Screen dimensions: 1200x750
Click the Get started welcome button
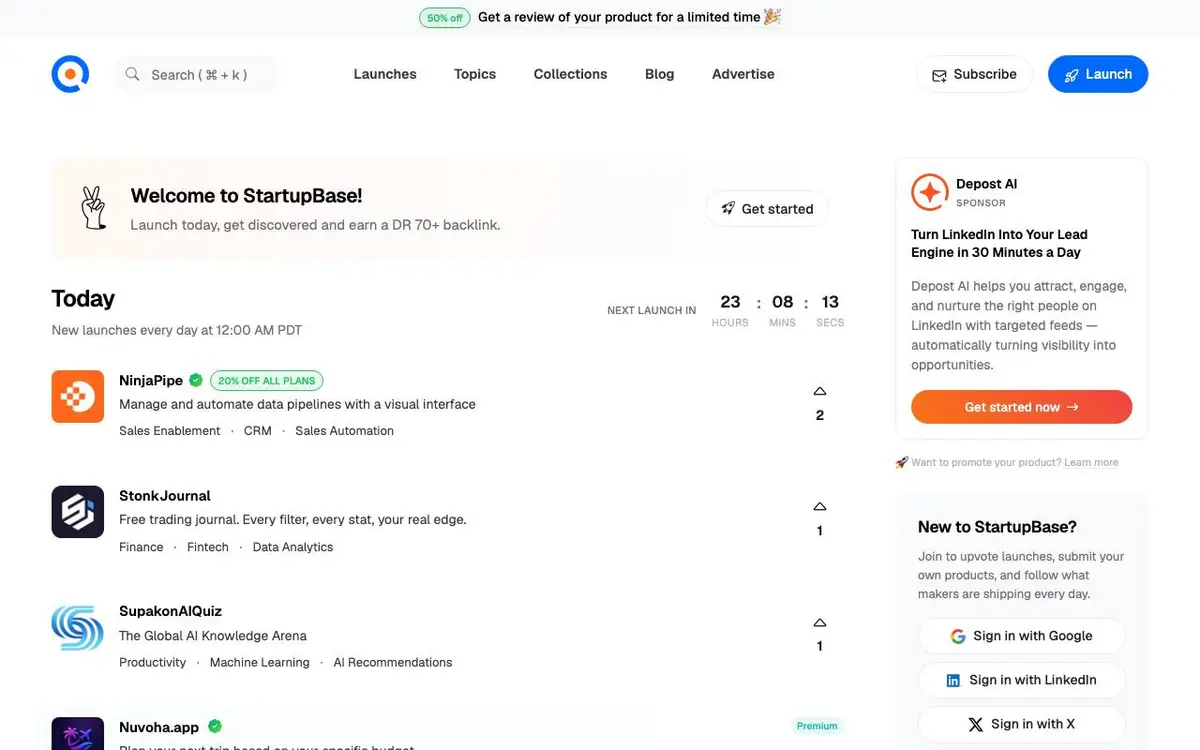[x=767, y=209]
